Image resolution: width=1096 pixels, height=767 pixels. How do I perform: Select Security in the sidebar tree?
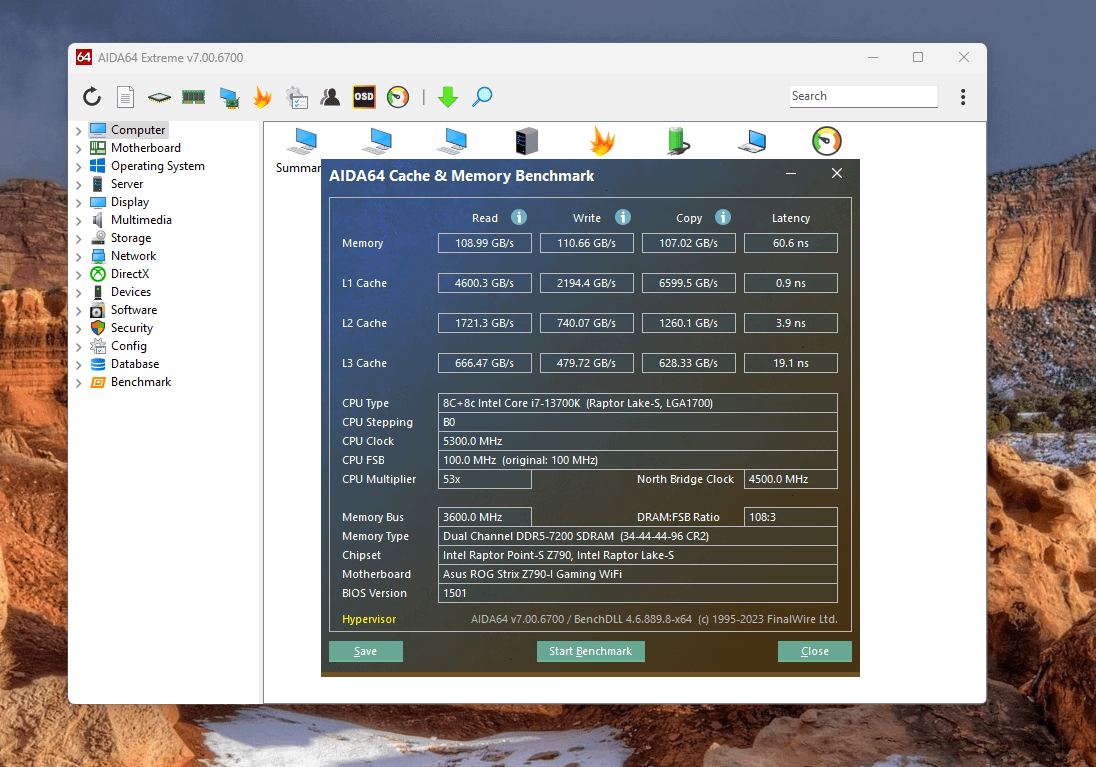pos(131,328)
